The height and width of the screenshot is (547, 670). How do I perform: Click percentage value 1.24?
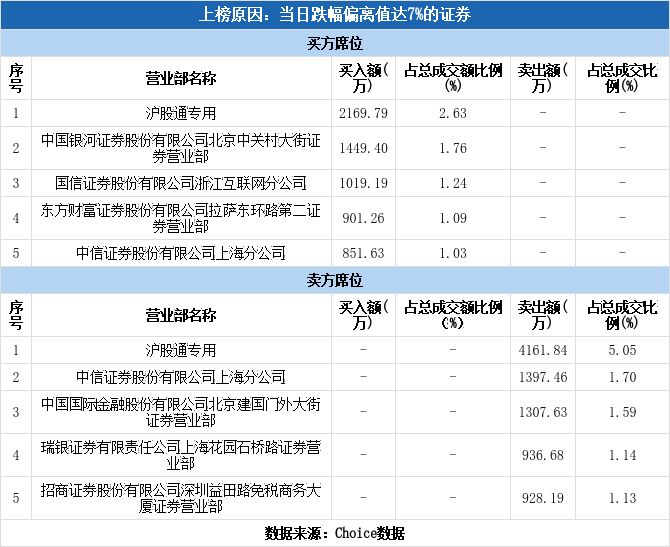(453, 183)
